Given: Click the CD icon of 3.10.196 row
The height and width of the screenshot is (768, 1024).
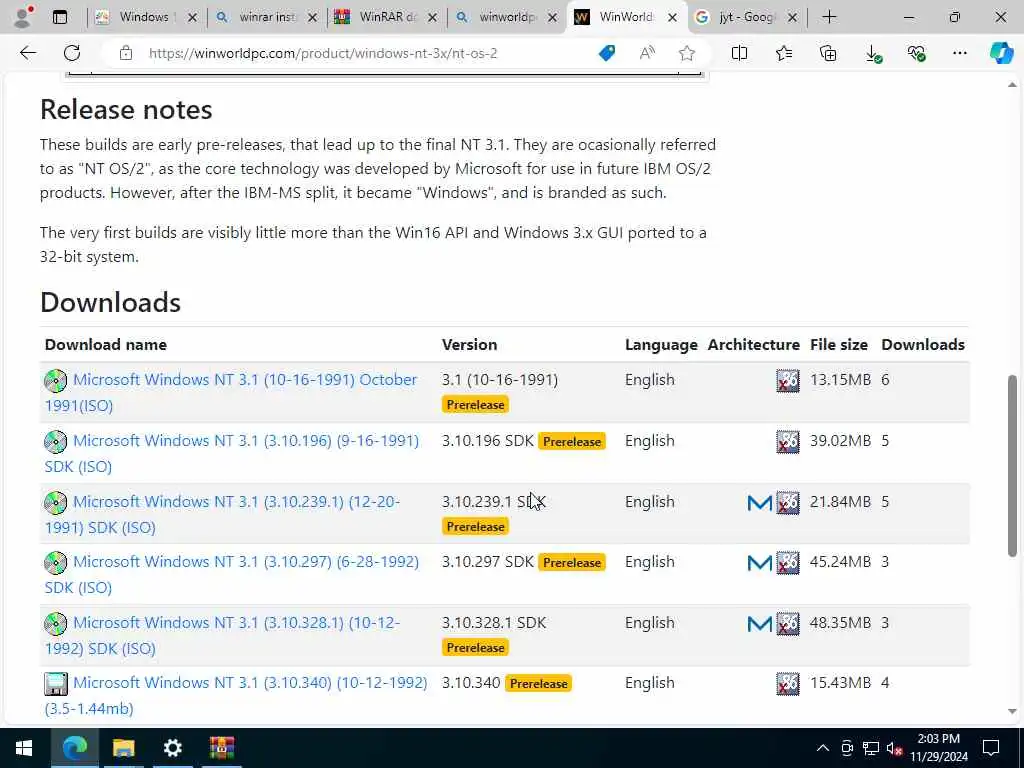Looking at the screenshot, I should (x=56, y=441).
